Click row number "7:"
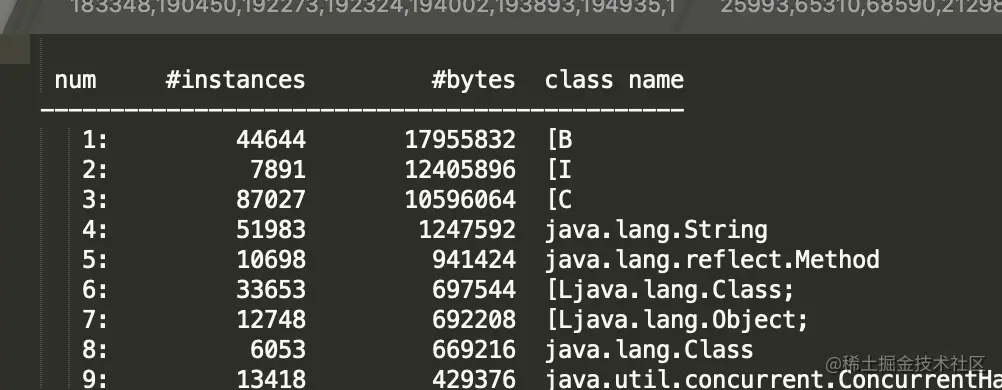Viewport: 1002px width, 390px height. 95,320
